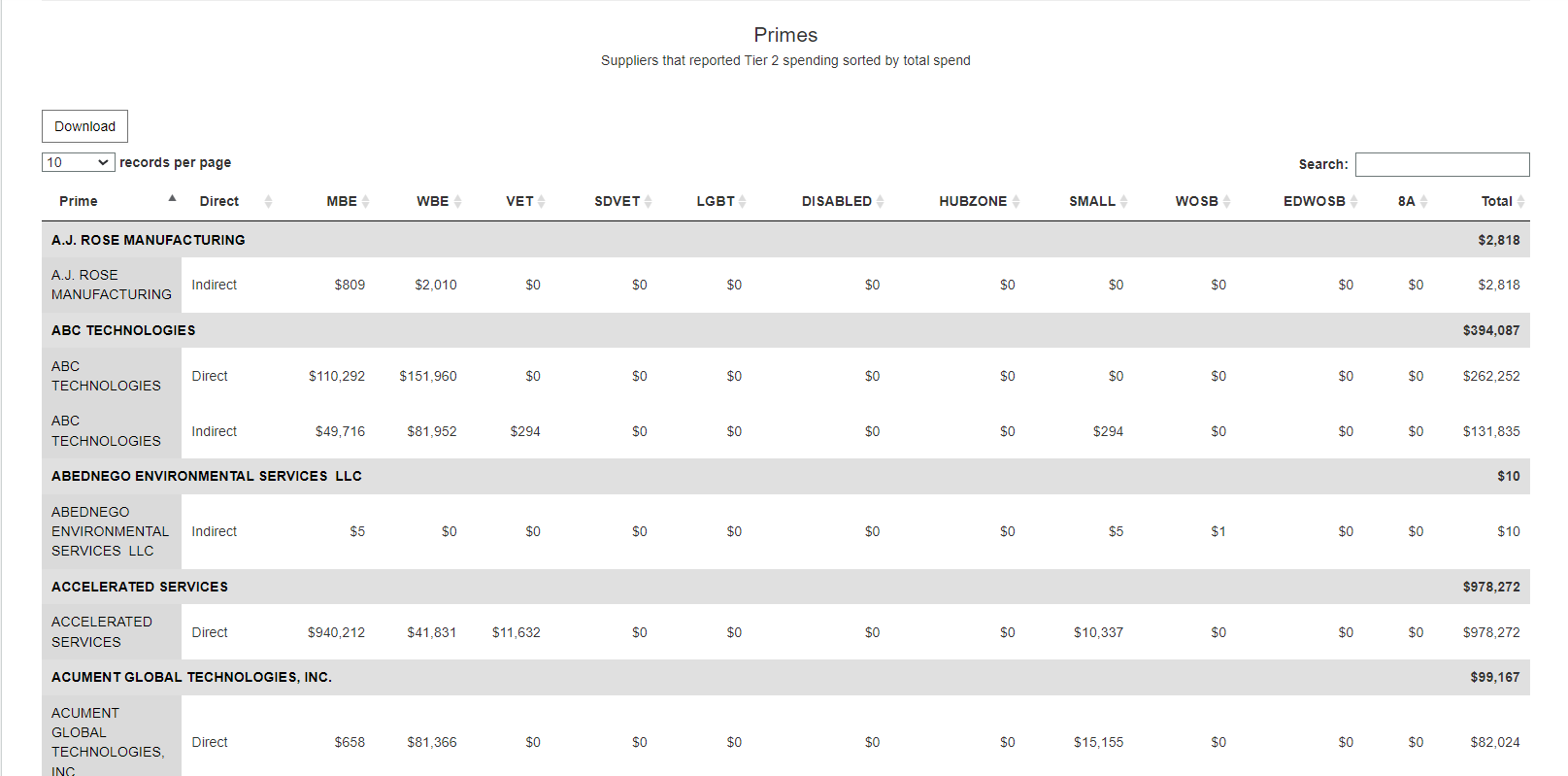
Task: Toggle the Prime column ascending arrow
Action: (172, 198)
